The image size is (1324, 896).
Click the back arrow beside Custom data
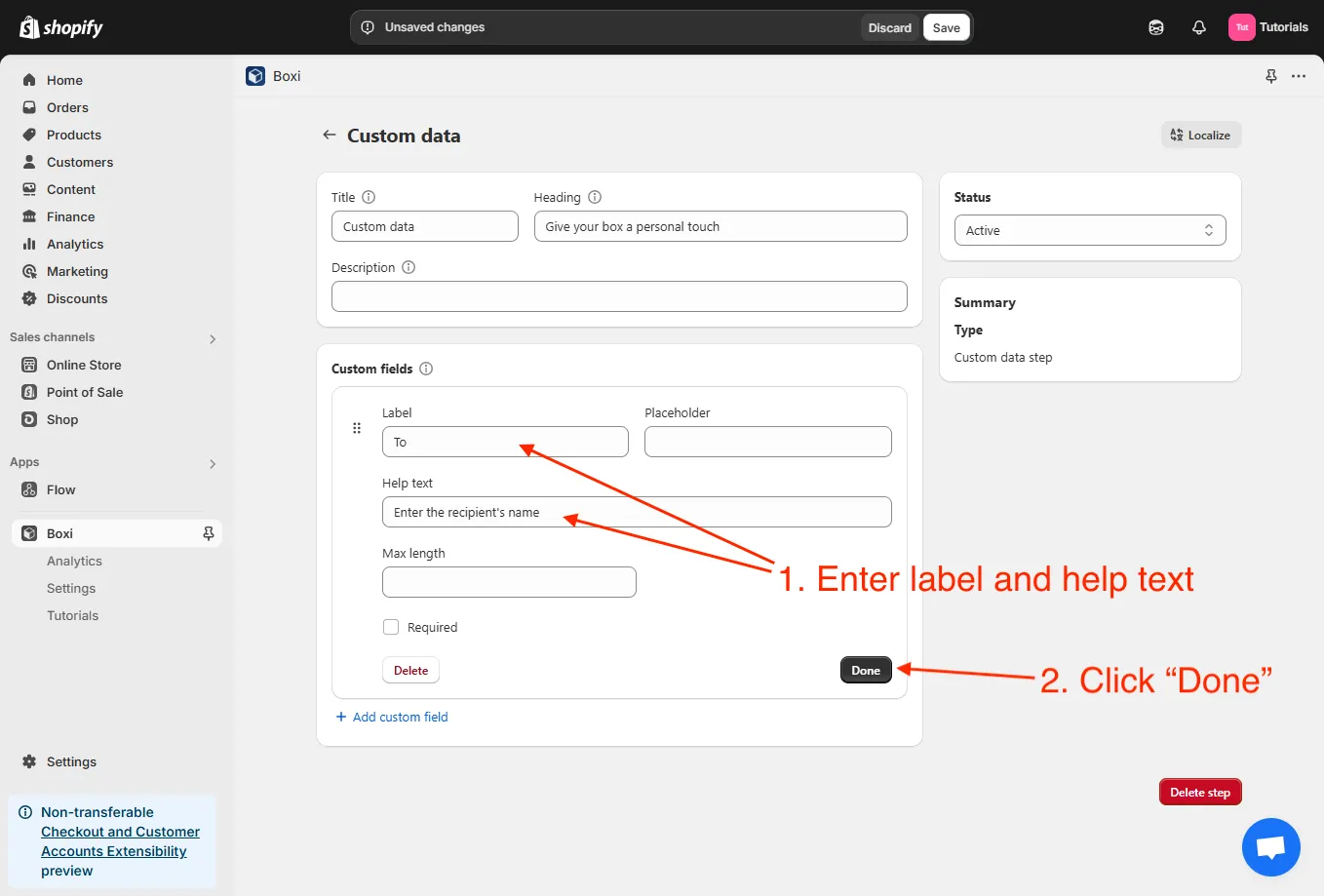pos(330,136)
